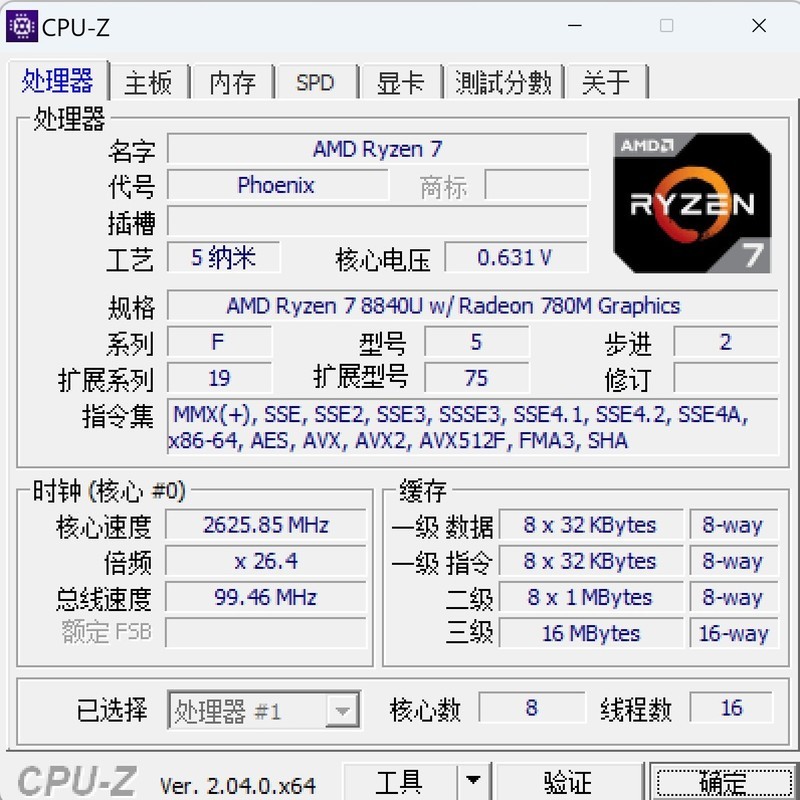Viewport: 800px width, 800px height.
Task: Switch to the 主板 tab
Action: 150,84
